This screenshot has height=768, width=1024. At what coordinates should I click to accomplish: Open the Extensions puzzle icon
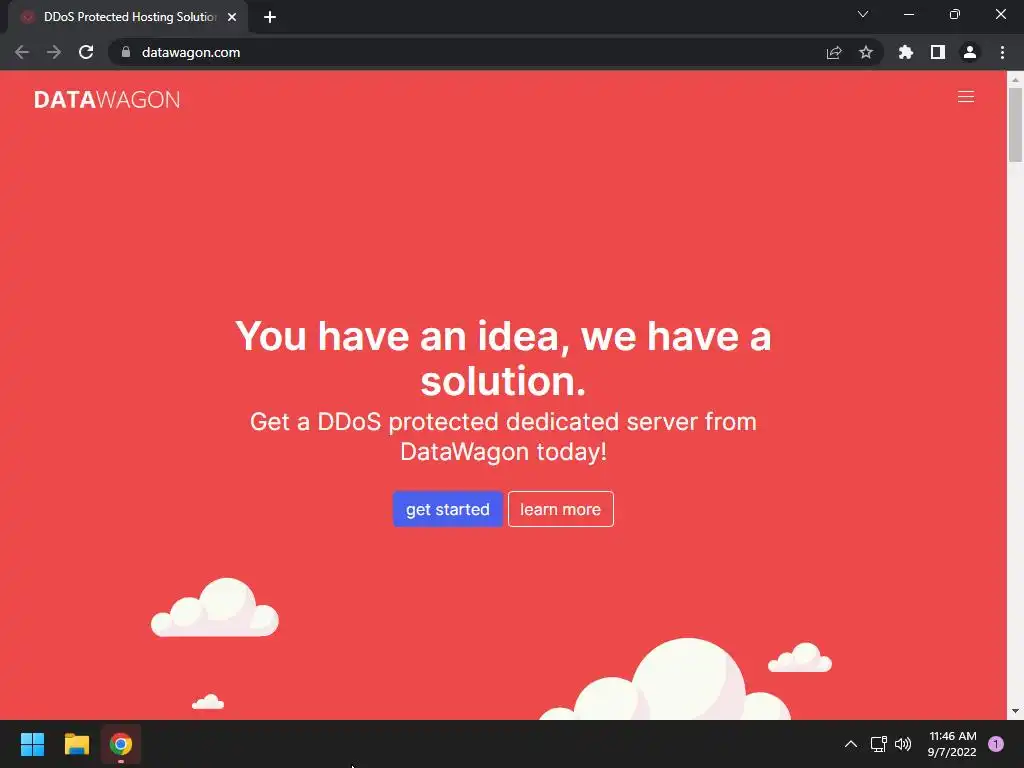coord(906,52)
